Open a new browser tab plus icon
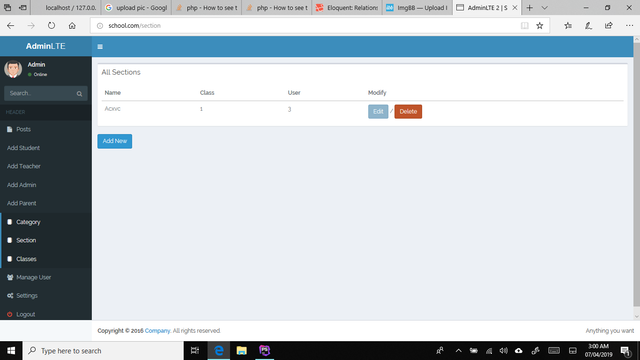 [529, 8]
